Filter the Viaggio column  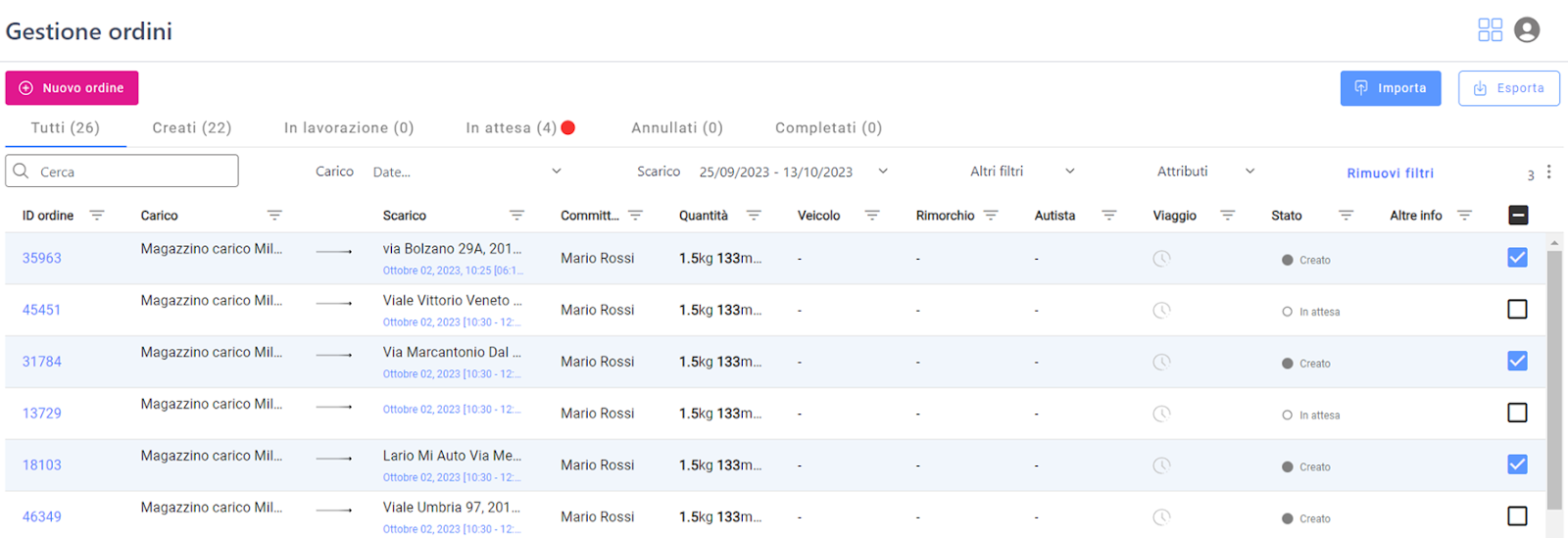1228,215
